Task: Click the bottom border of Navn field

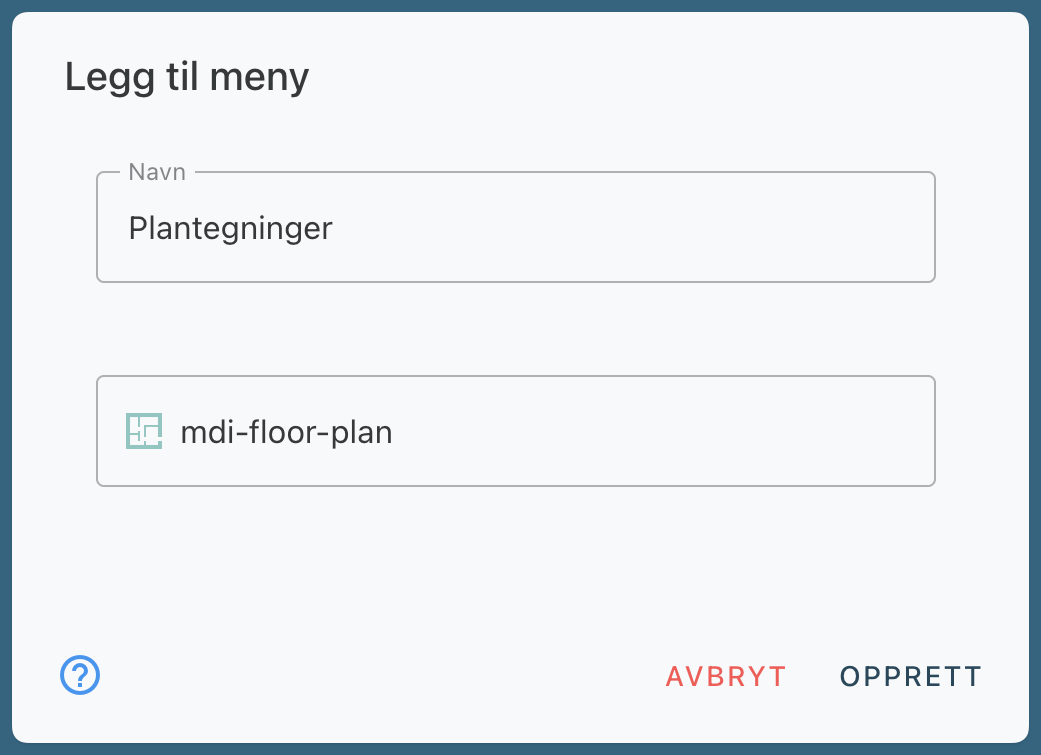Action: pos(515,282)
